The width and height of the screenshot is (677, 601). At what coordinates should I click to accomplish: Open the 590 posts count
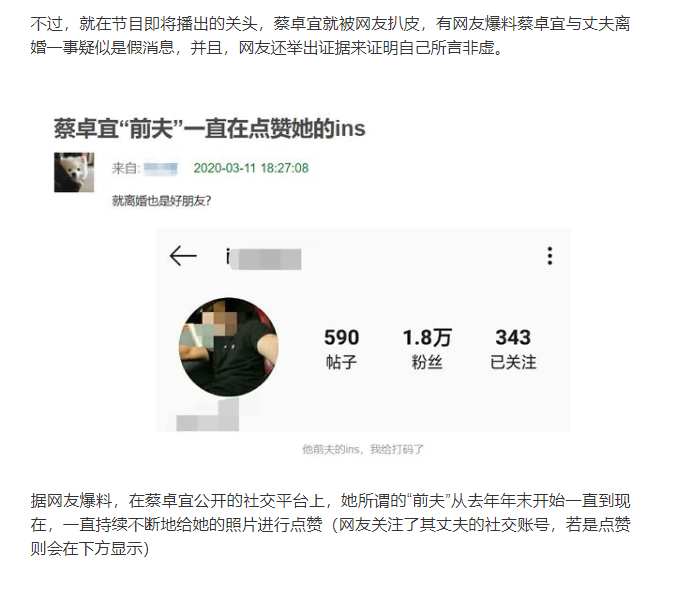(x=342, y=338)
